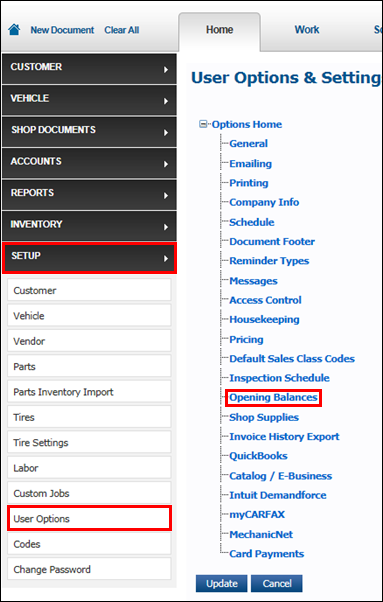Open Parts setup item
The height and width of the screenshot is (602, 383).
[x=89, y=366]
